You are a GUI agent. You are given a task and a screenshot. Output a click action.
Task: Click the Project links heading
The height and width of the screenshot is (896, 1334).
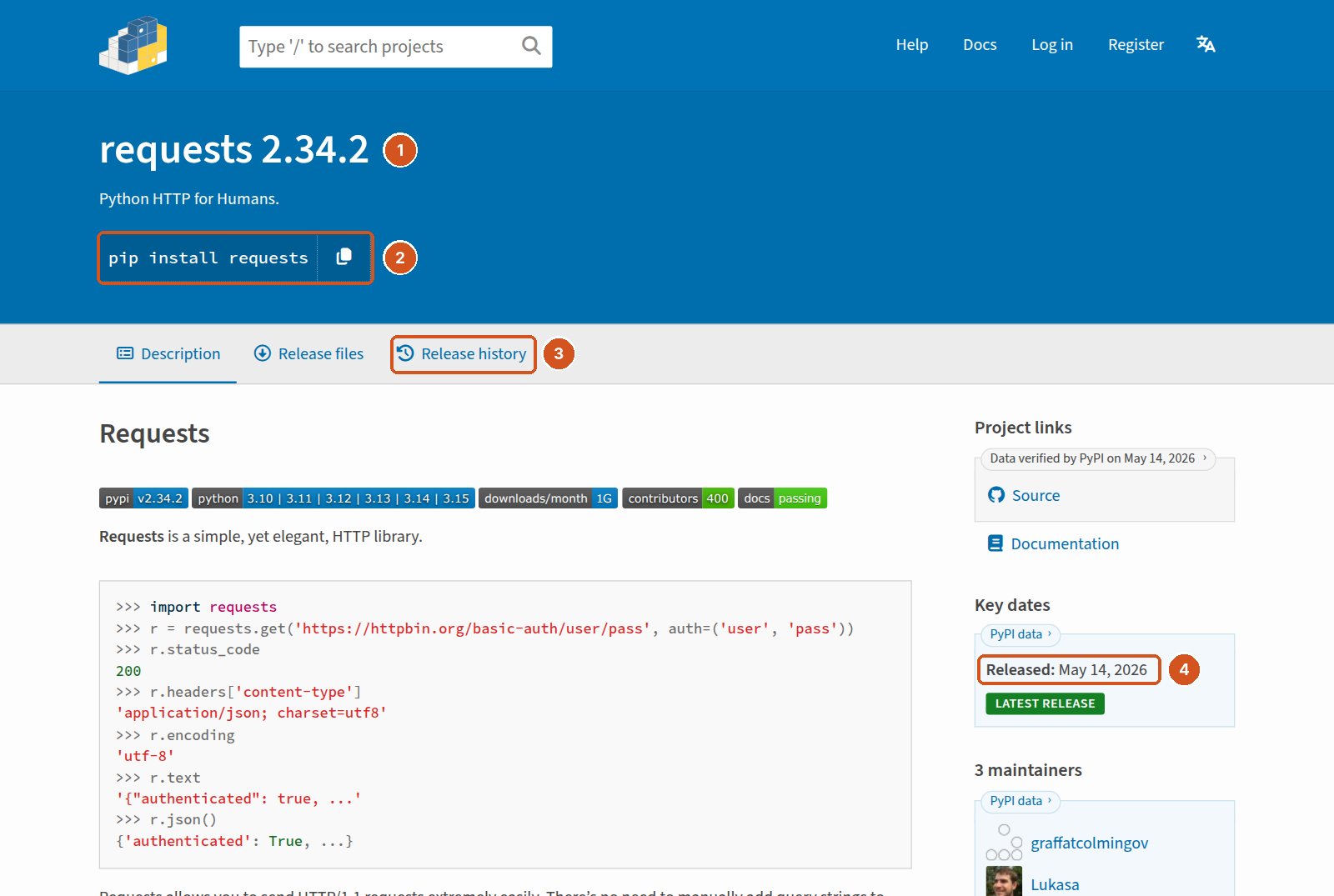pyautogui.click(x=1023, y=428)
